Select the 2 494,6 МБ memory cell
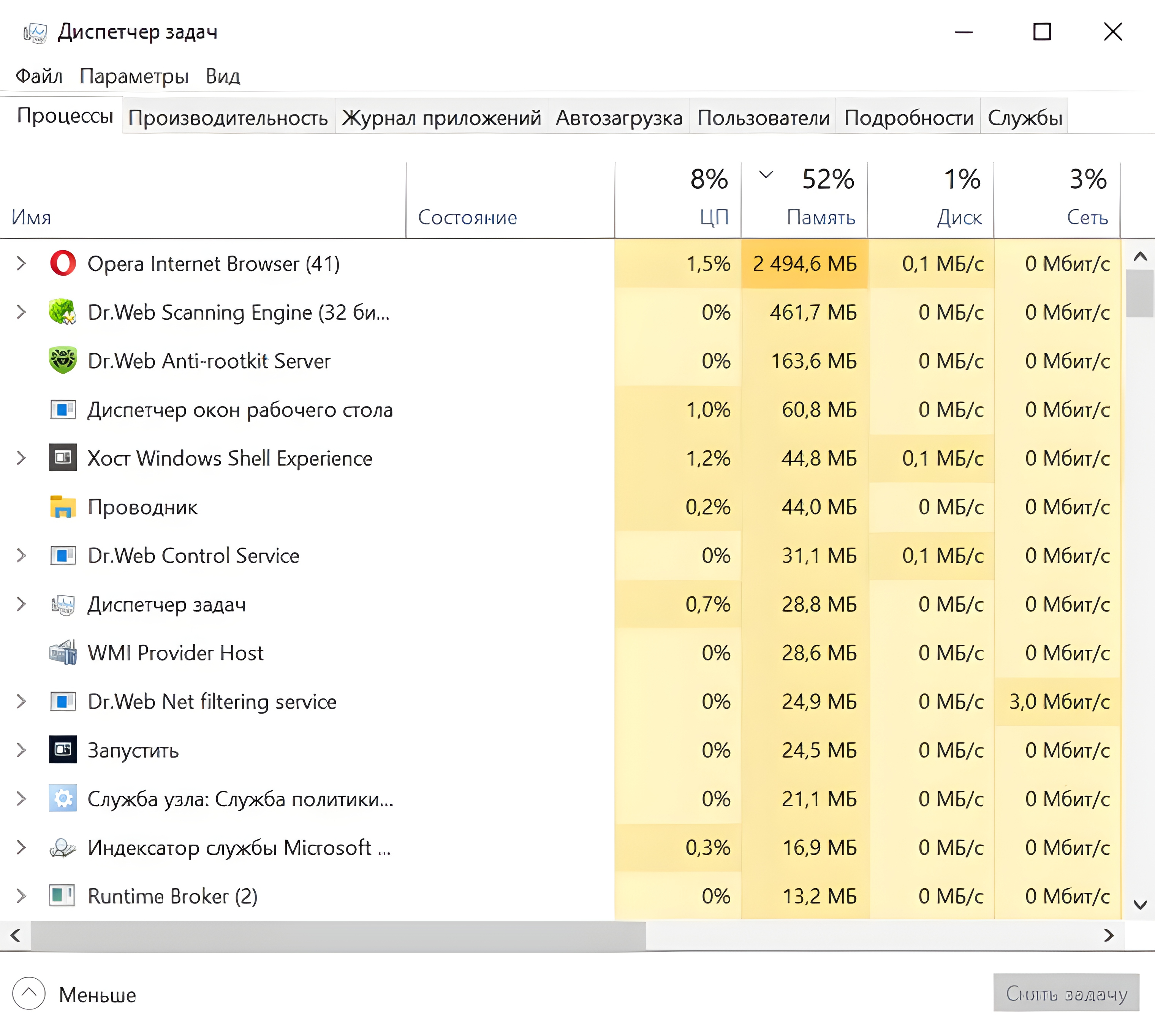Viewport: 1155px width, 1036px height. (805, 264)
